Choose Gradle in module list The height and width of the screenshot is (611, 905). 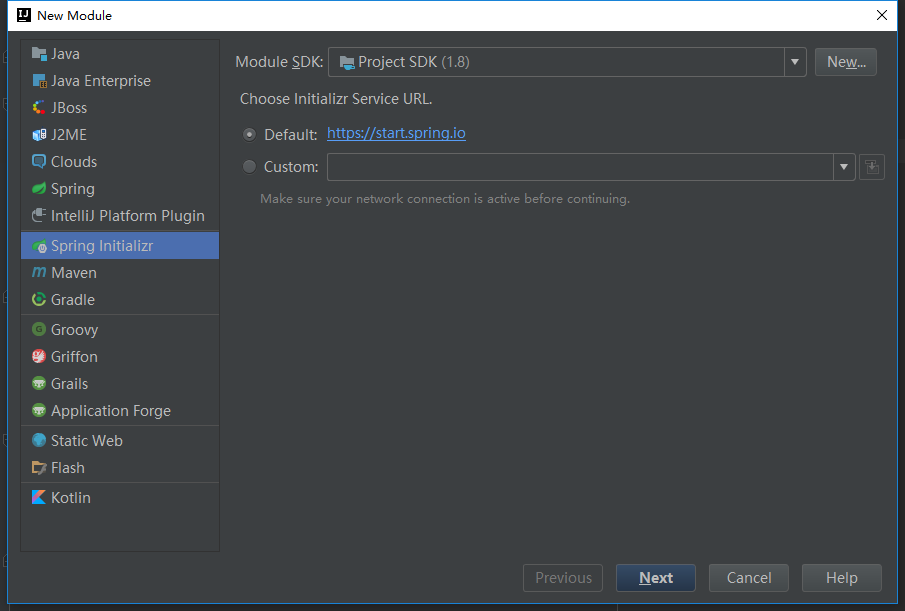pyautogui.click(x=120, y=299)
